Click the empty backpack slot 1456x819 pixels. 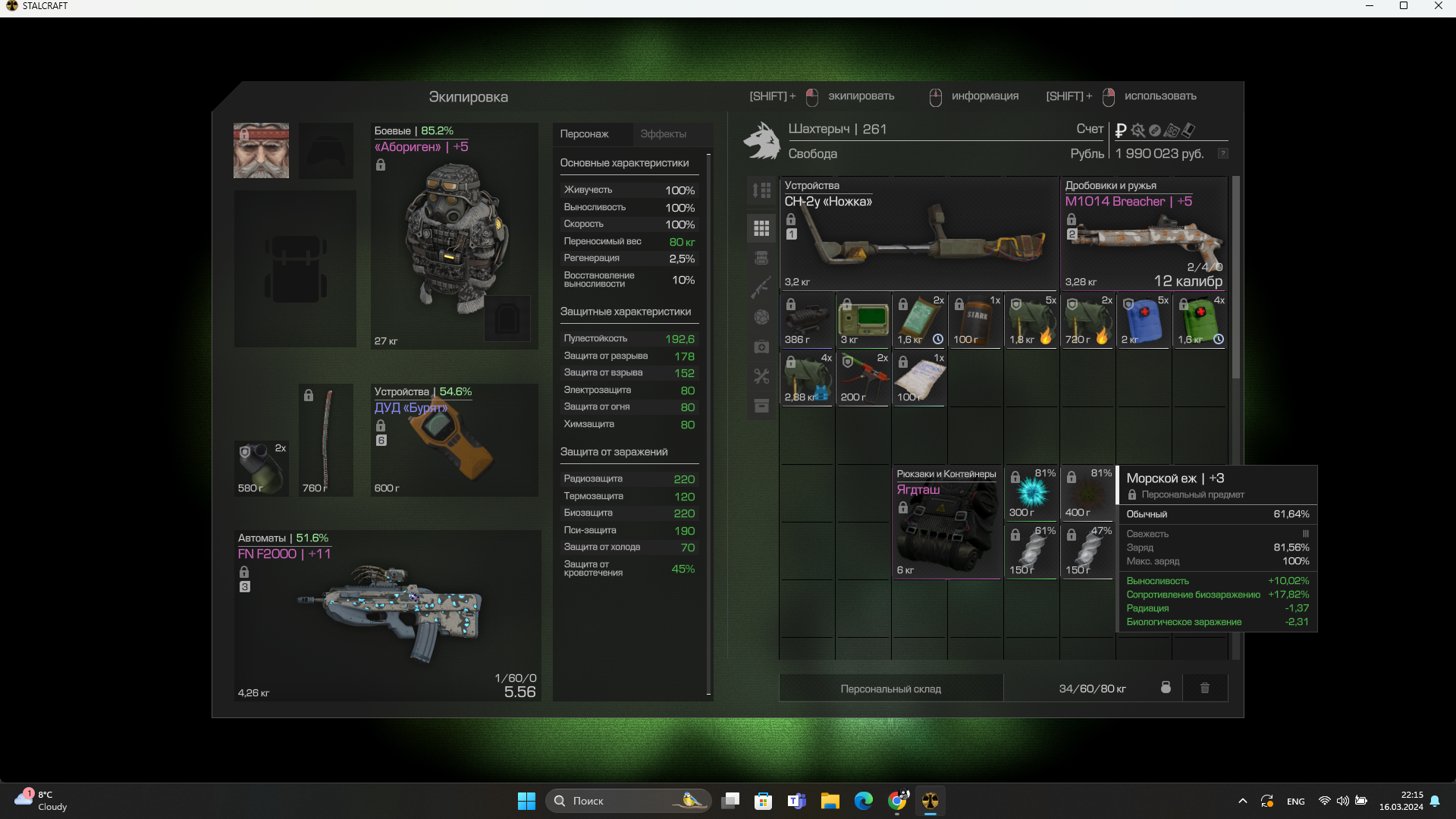click(x=295, y=268)
